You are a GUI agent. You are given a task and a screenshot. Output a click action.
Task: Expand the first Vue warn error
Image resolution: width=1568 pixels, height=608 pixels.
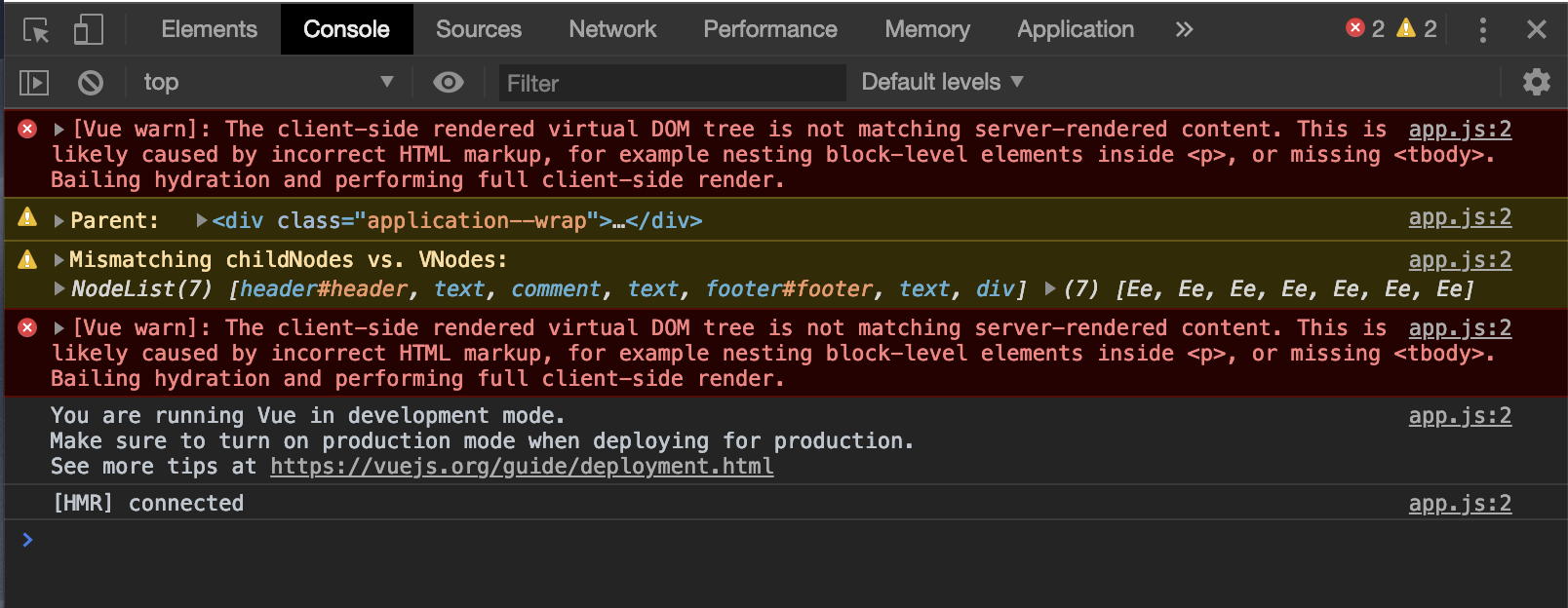[x=59, y=130]
